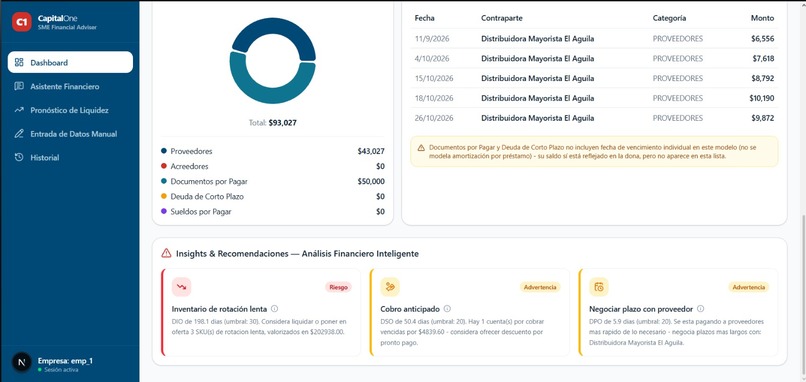This screenshot has height=382, width=806.
Task: Click the $8,792 amount
Action: pyautogui.click(x=762, y=78)
